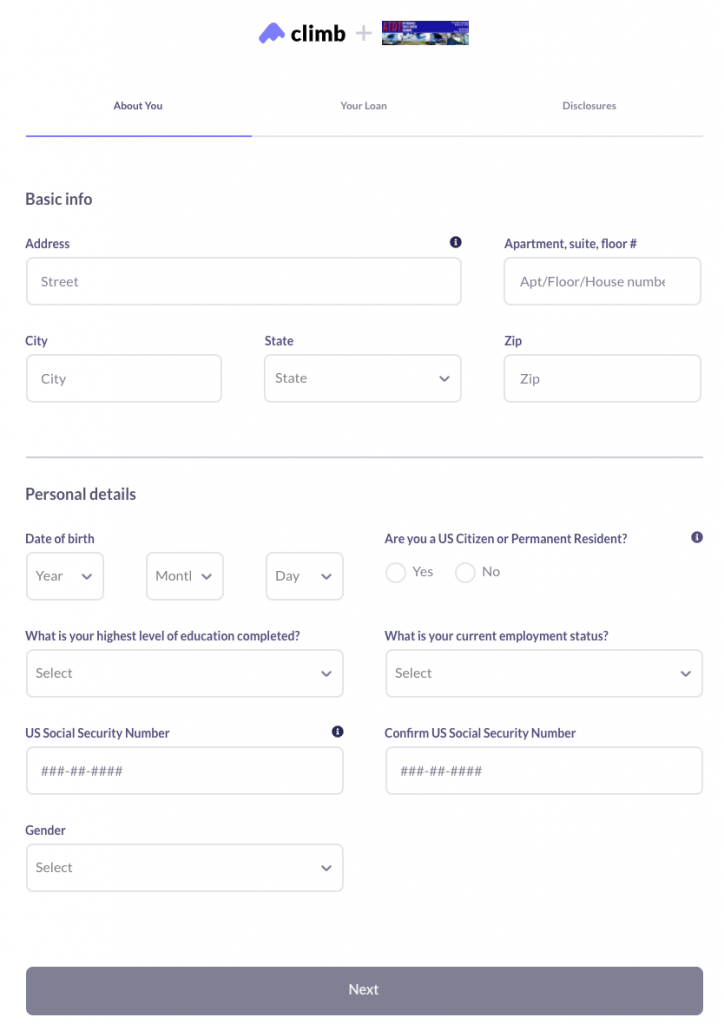The height and width of the screenshot is (1024, 724).
Task: Select No for US Citizen question
Action: (465, 572)
